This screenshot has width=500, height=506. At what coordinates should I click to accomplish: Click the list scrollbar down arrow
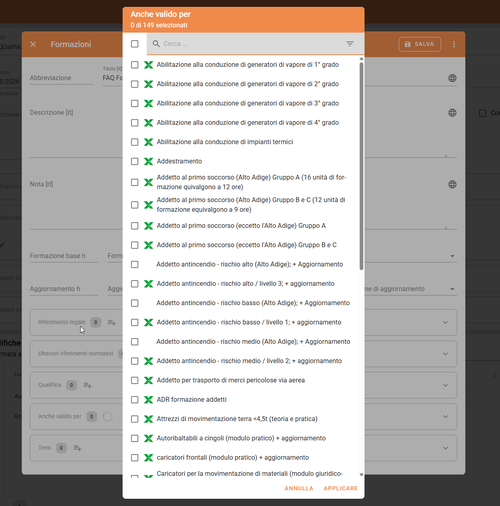pos(361,474)
